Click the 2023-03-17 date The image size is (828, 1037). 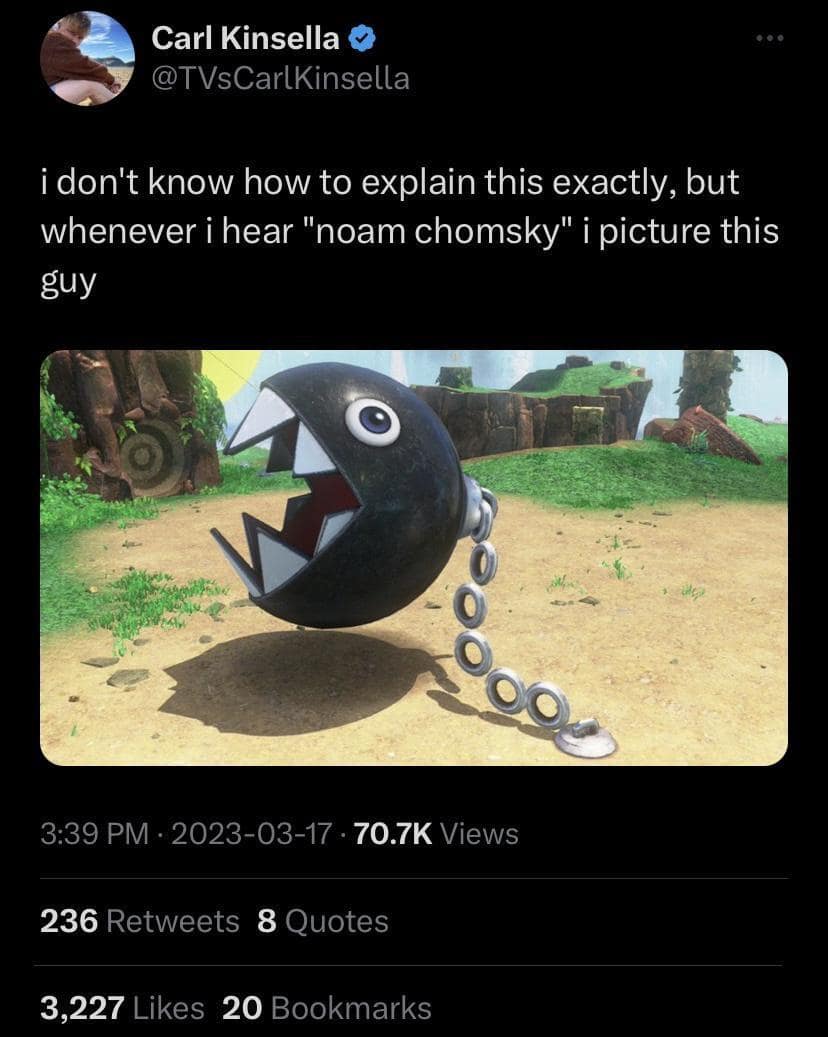tap(251, 833)
